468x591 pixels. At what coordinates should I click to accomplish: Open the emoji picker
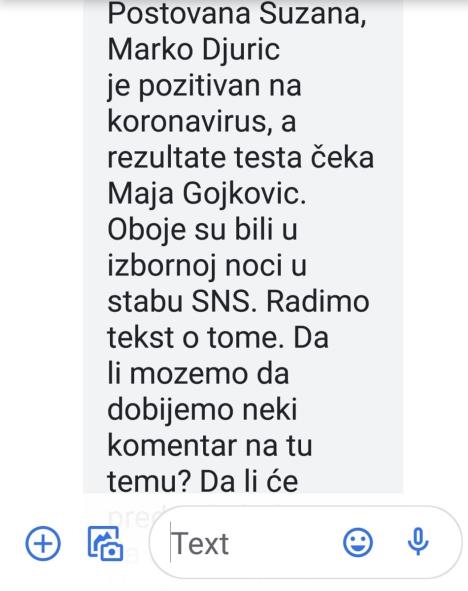point(358,542)
